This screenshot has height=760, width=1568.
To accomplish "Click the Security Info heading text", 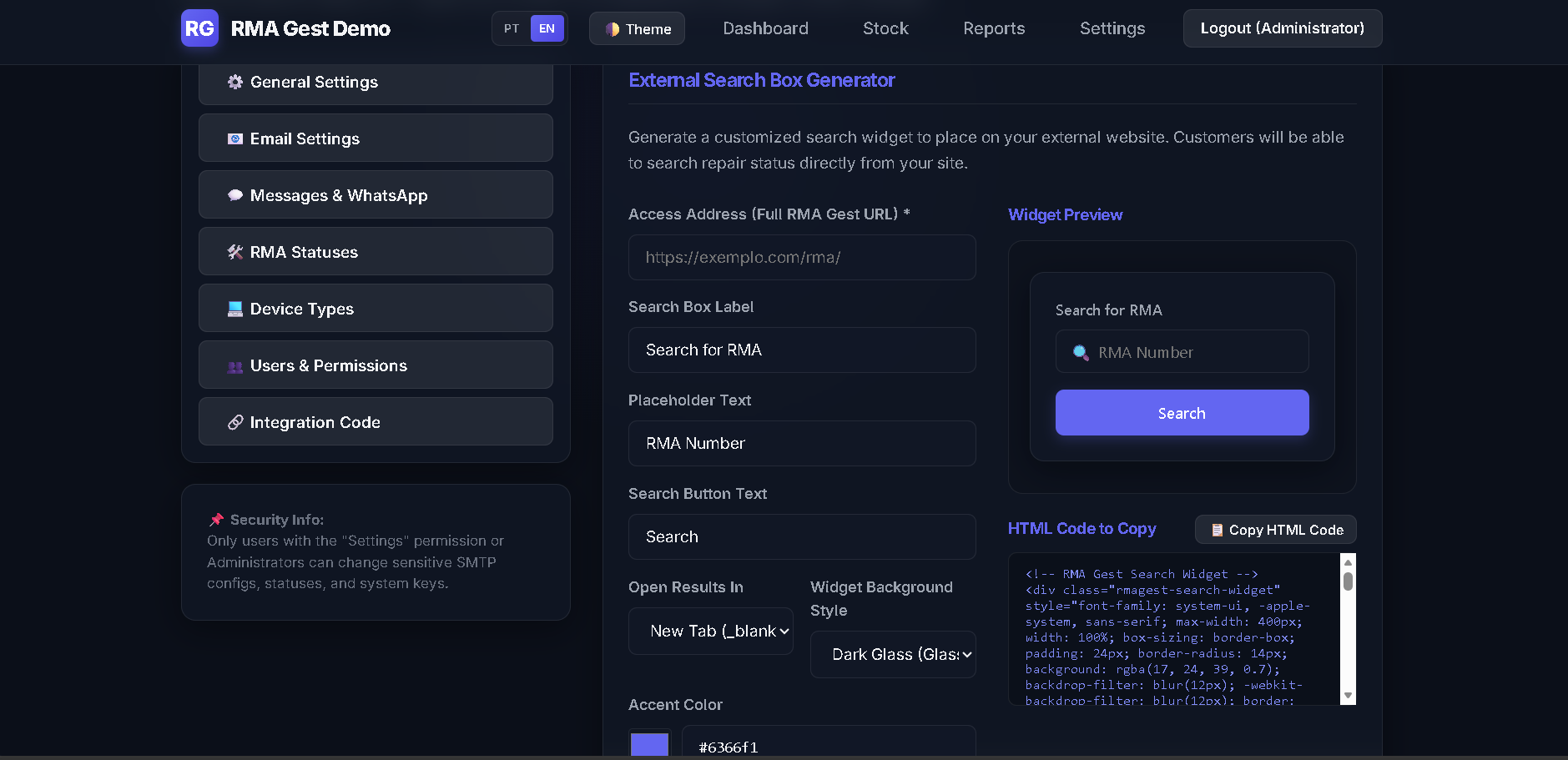I will tap(277, 520).
